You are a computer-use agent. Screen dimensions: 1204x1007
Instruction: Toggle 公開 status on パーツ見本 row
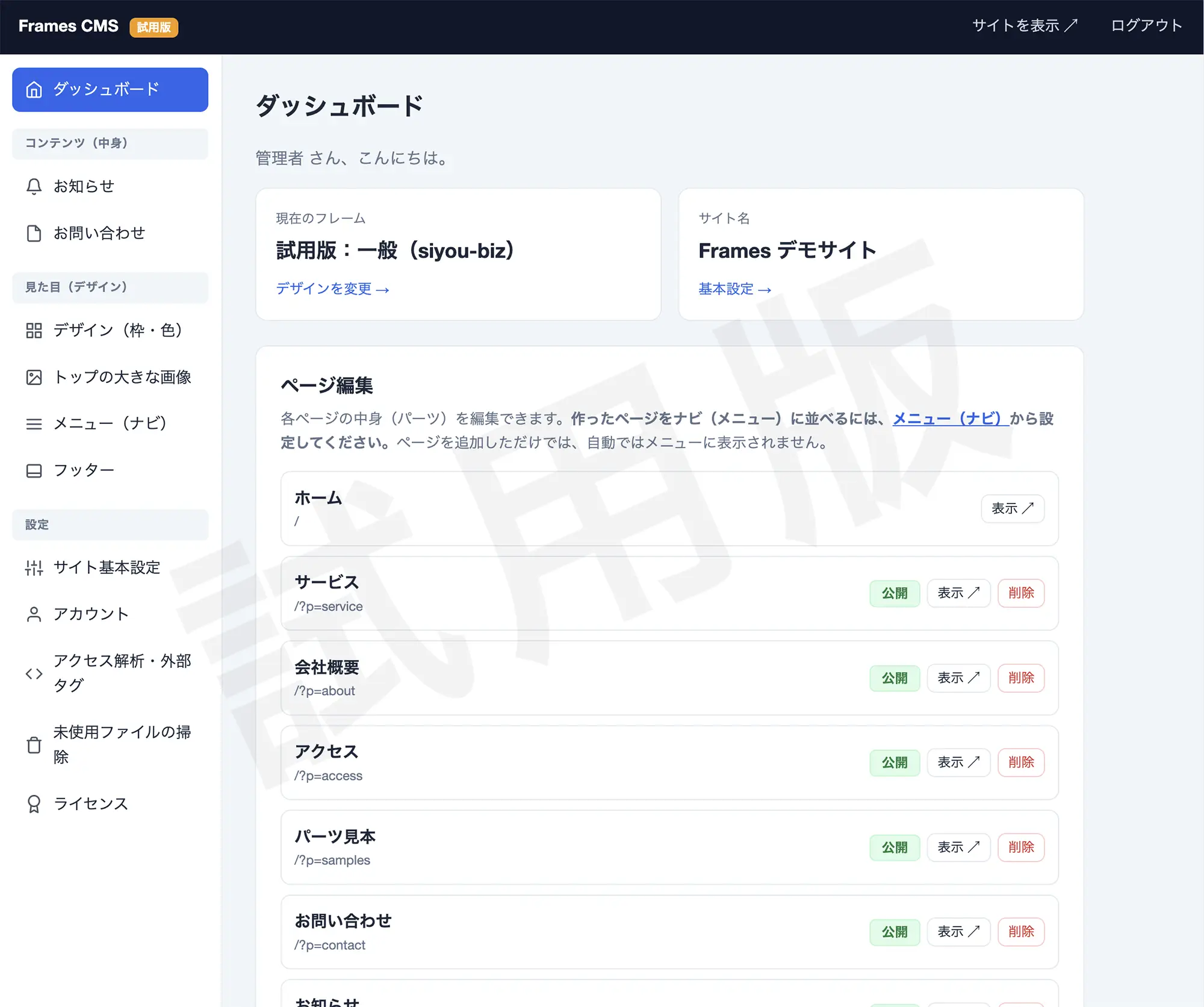(895, 848)
